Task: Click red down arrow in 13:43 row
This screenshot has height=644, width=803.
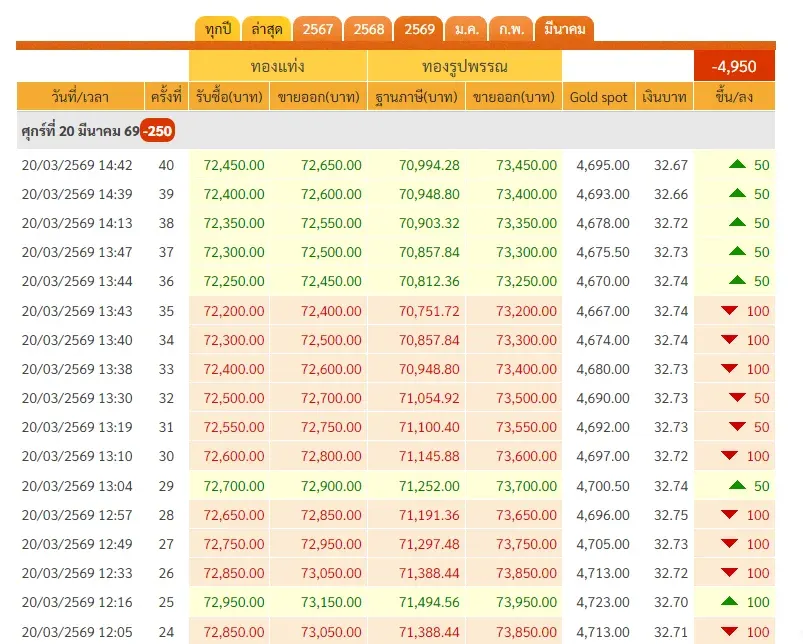Action: pos(731,311)
